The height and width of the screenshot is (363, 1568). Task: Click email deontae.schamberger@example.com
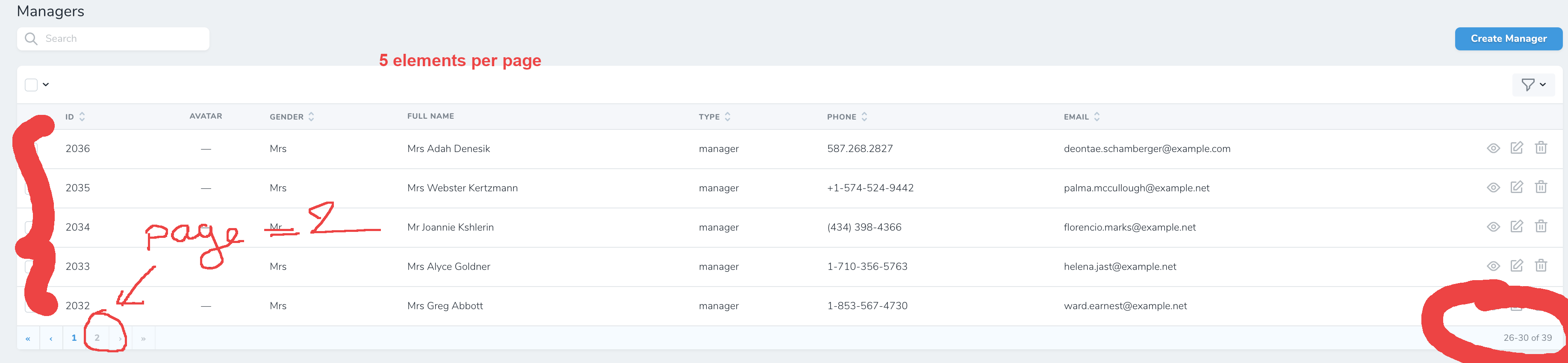pos(1147,148)
